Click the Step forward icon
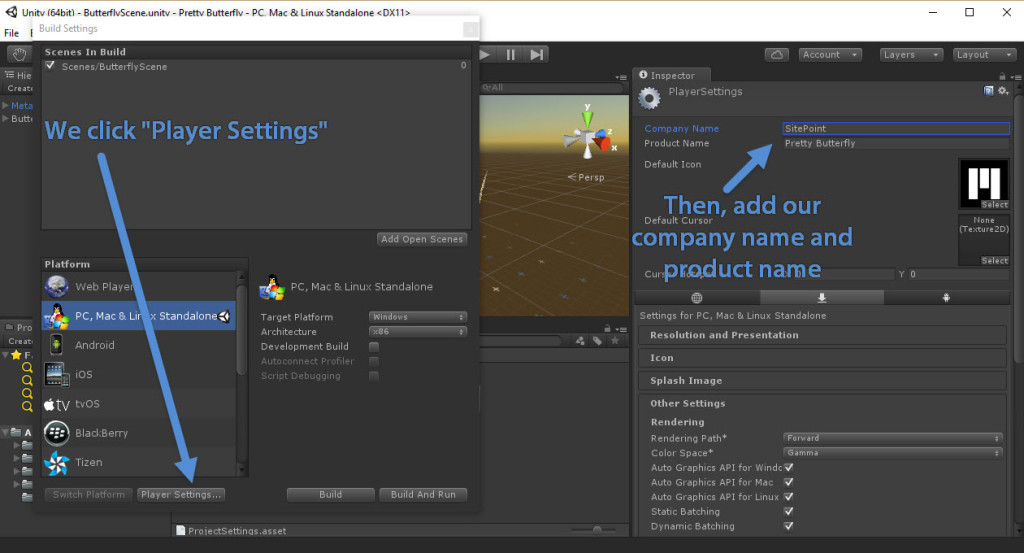 click(x=537, y=55)
